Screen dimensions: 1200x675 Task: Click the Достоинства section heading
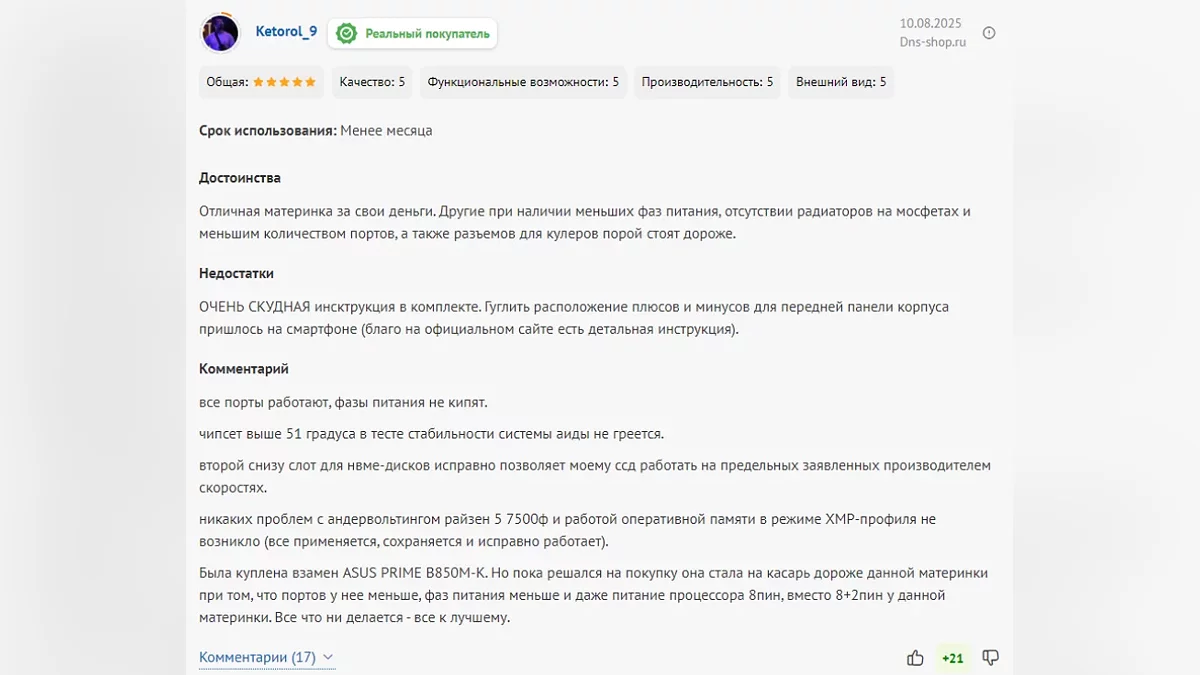[240, 178]
